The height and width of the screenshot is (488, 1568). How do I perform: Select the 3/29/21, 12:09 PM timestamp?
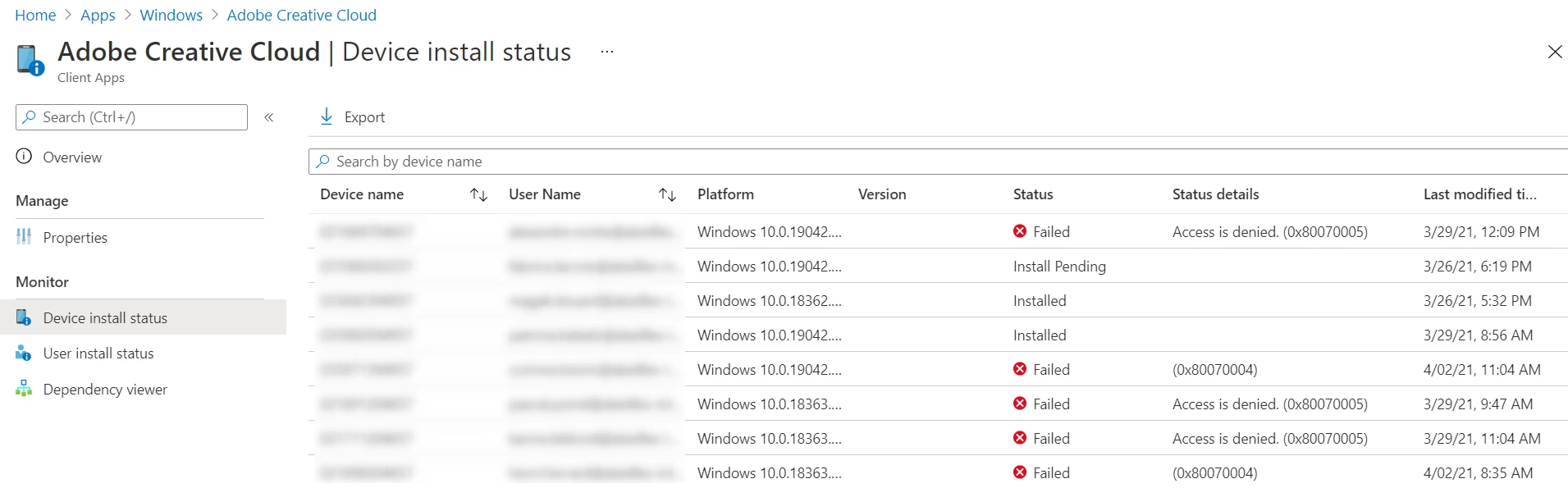1482,232
